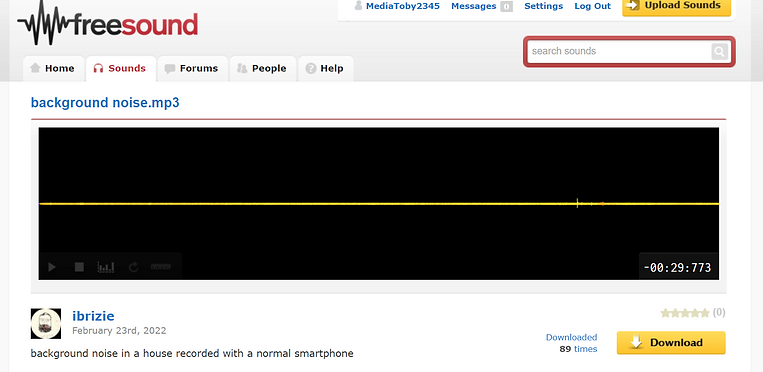Viewport: 763px width, 372px height.
Task: Open Messages inbox link
Action: click(x=473, y=6)
